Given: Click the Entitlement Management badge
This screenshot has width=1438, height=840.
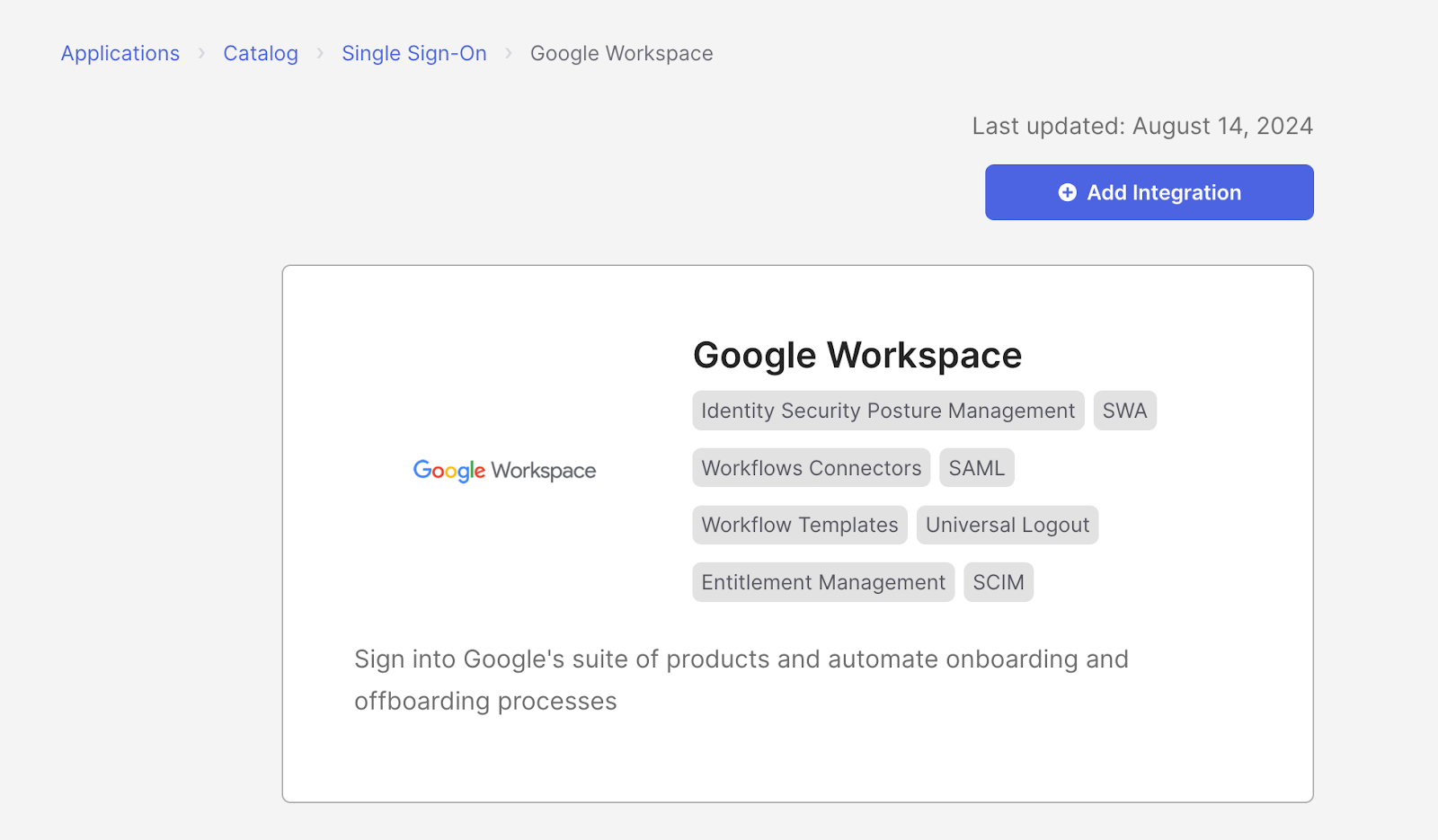Looking at the screenshot, I should (822, 582).
